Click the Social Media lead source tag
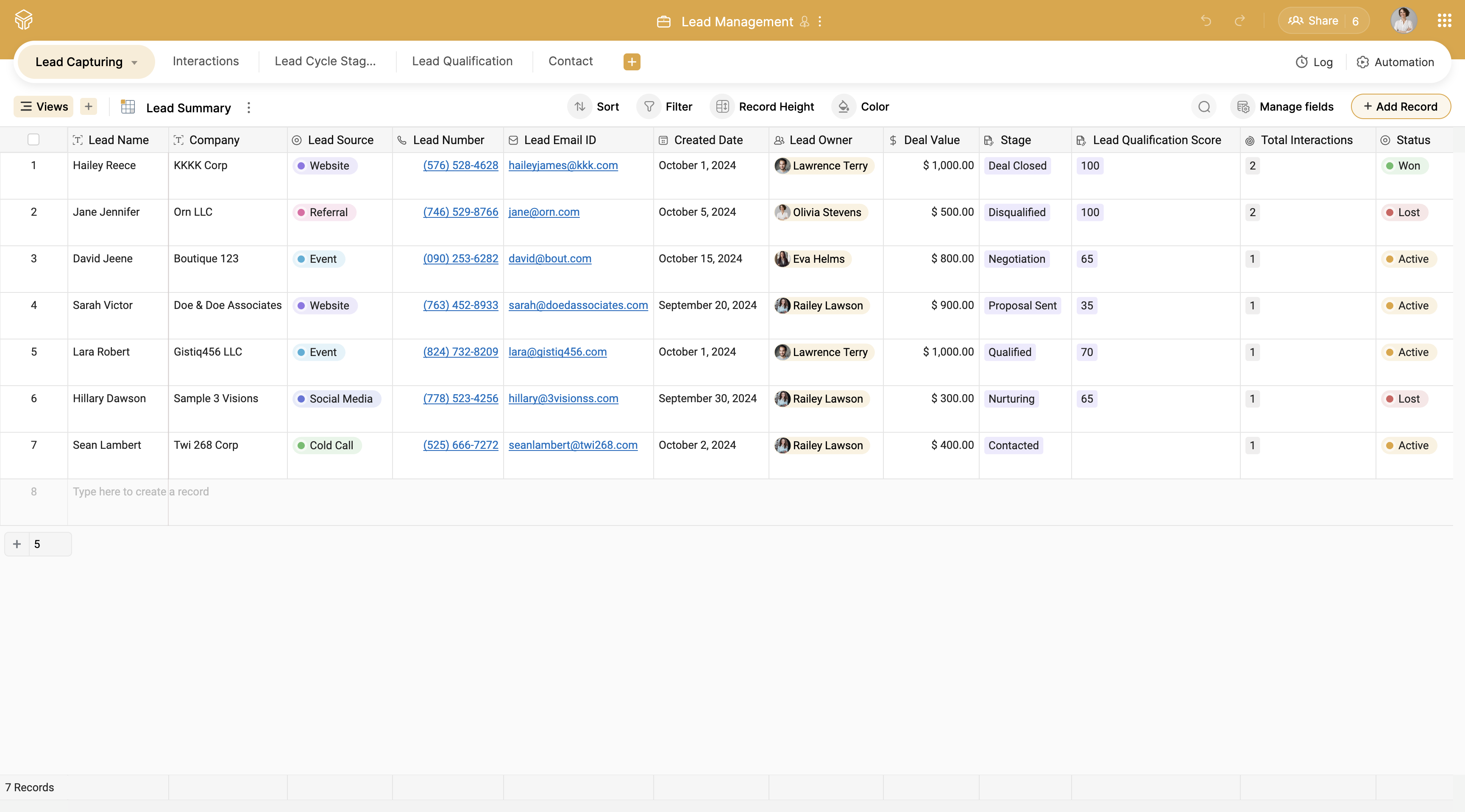 pos(337,399)
